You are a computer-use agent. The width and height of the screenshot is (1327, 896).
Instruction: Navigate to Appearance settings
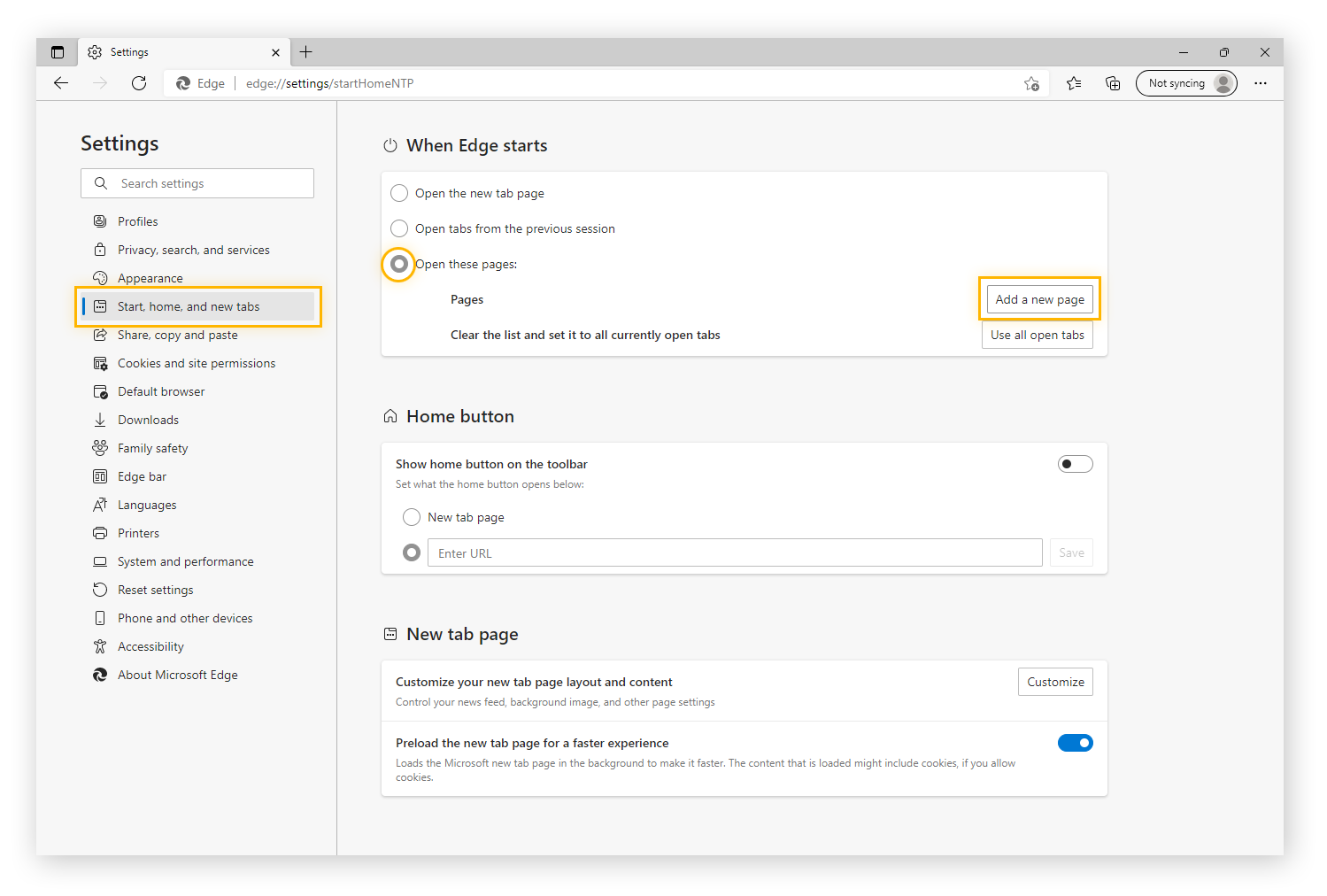click(150, 277)
